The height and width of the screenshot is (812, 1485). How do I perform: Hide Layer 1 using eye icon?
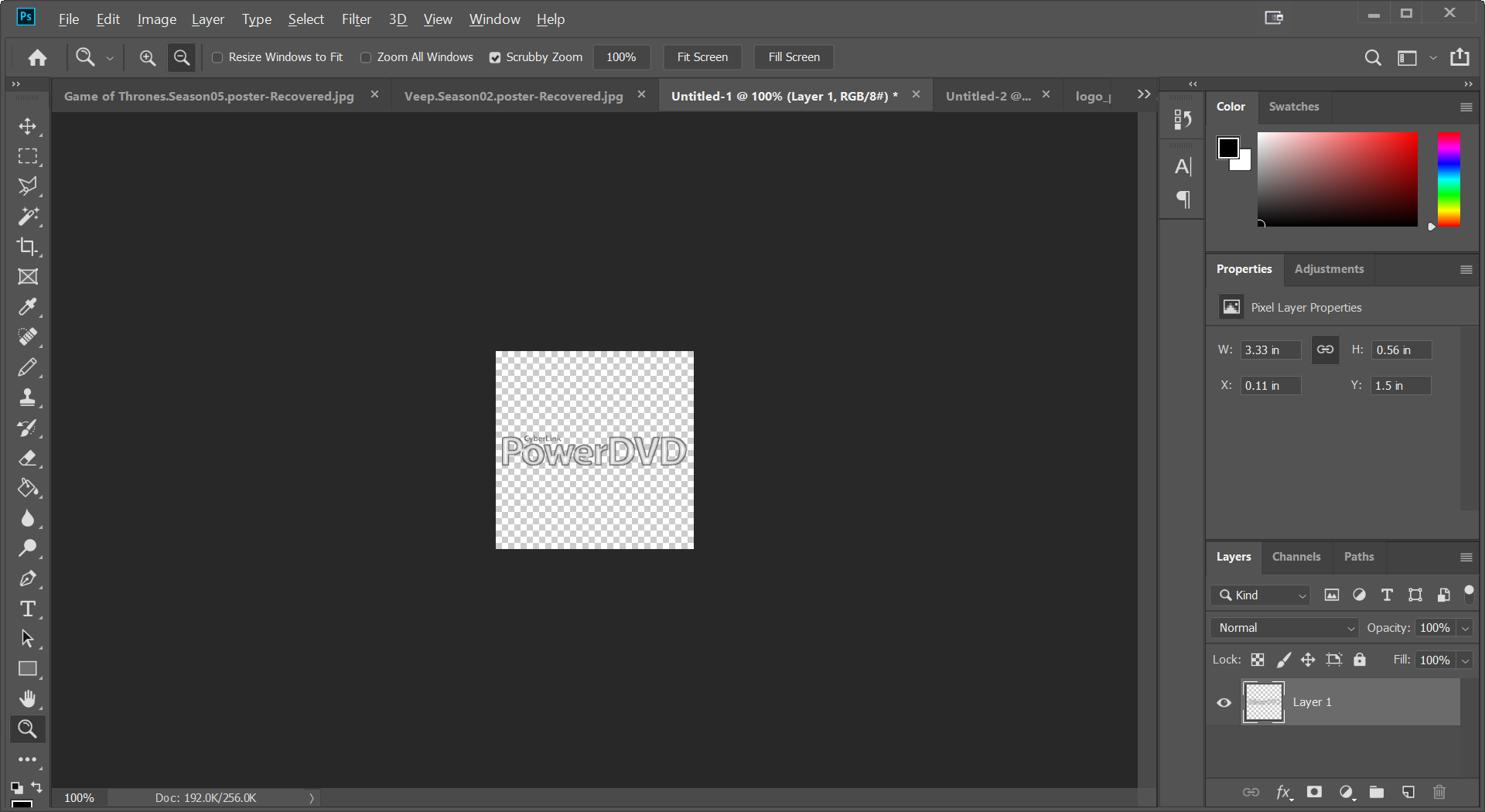tap(1224, 703)
